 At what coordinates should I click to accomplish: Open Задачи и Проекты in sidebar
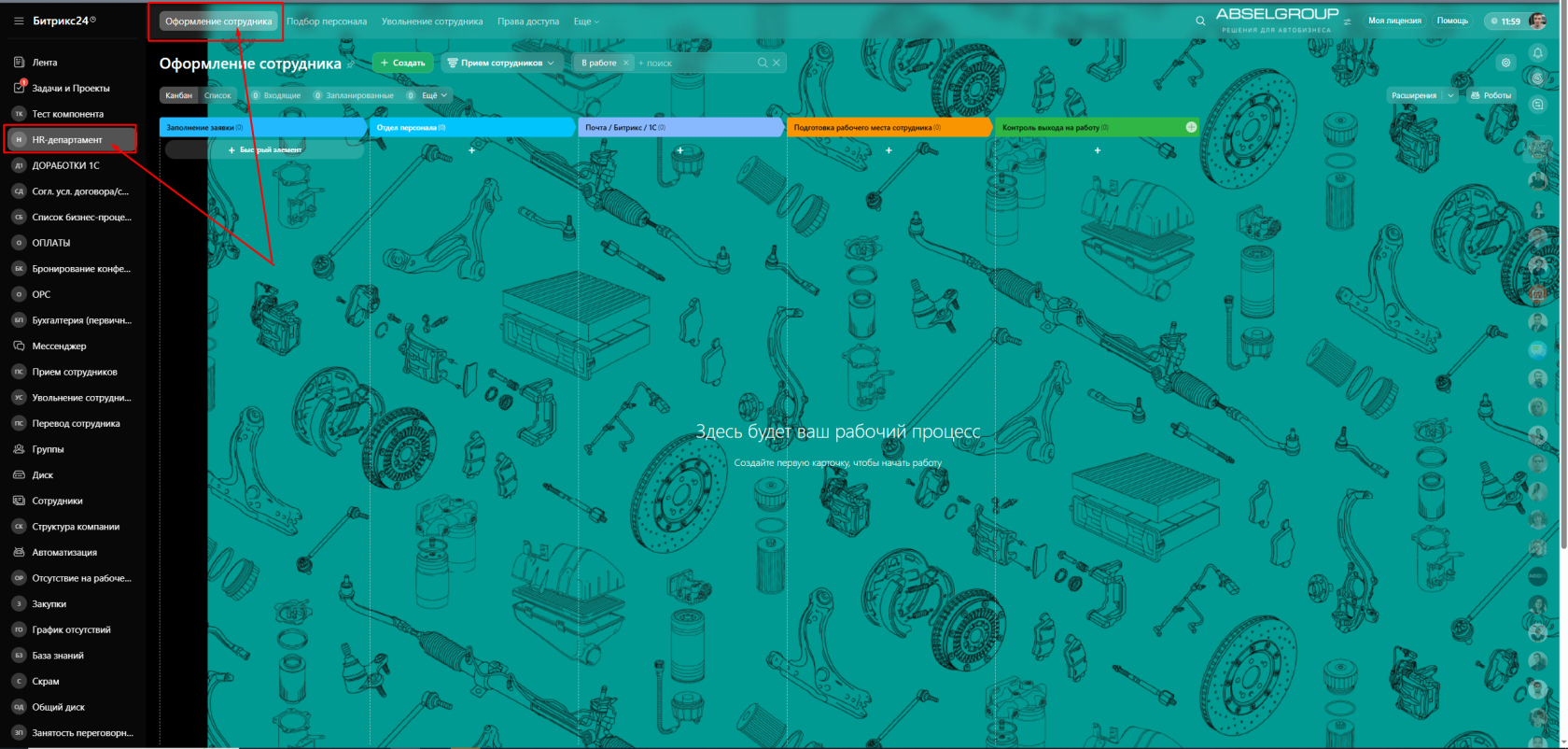(x=71, y=88)
